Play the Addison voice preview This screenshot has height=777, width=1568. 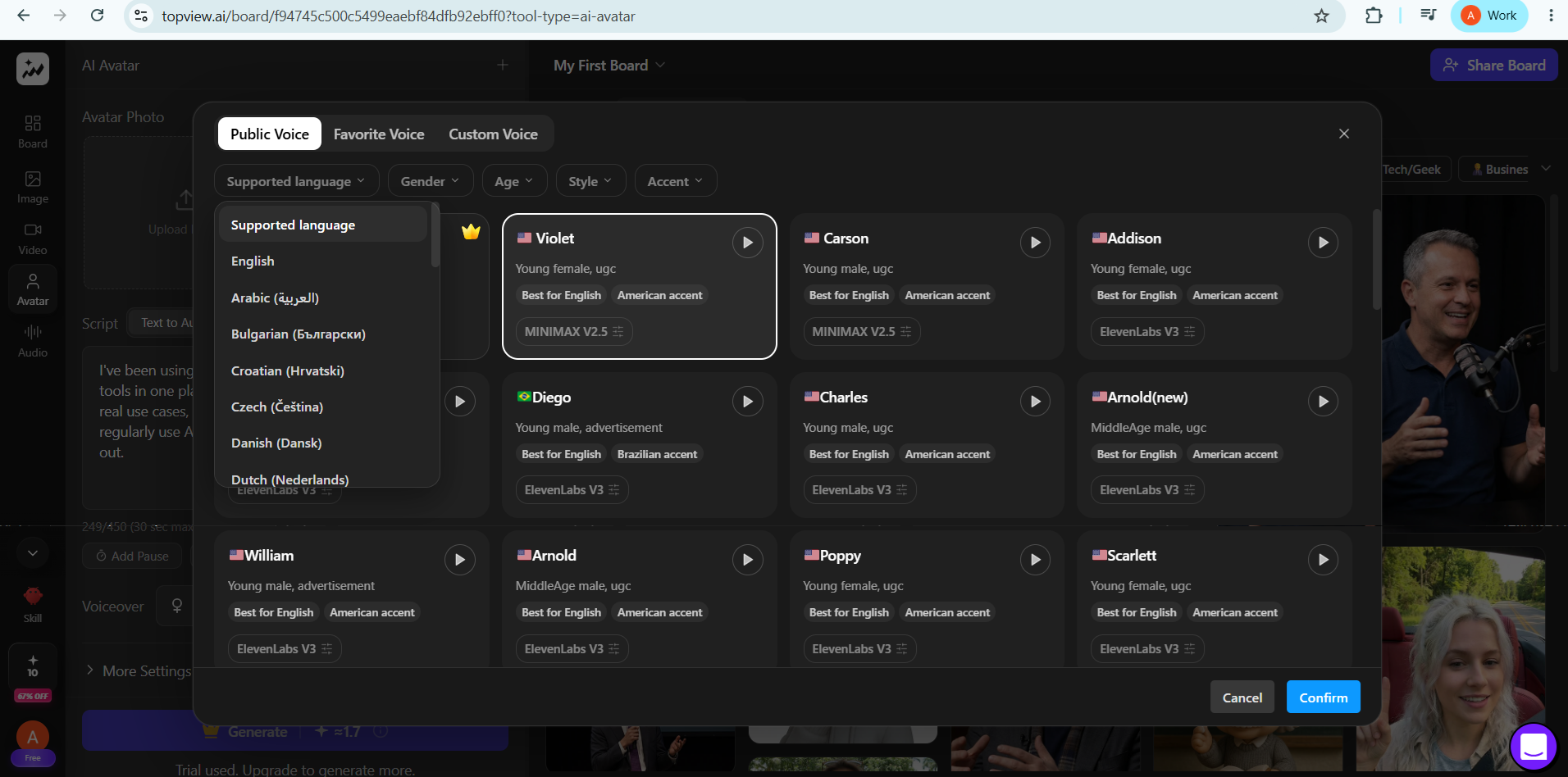point(1323,243)
